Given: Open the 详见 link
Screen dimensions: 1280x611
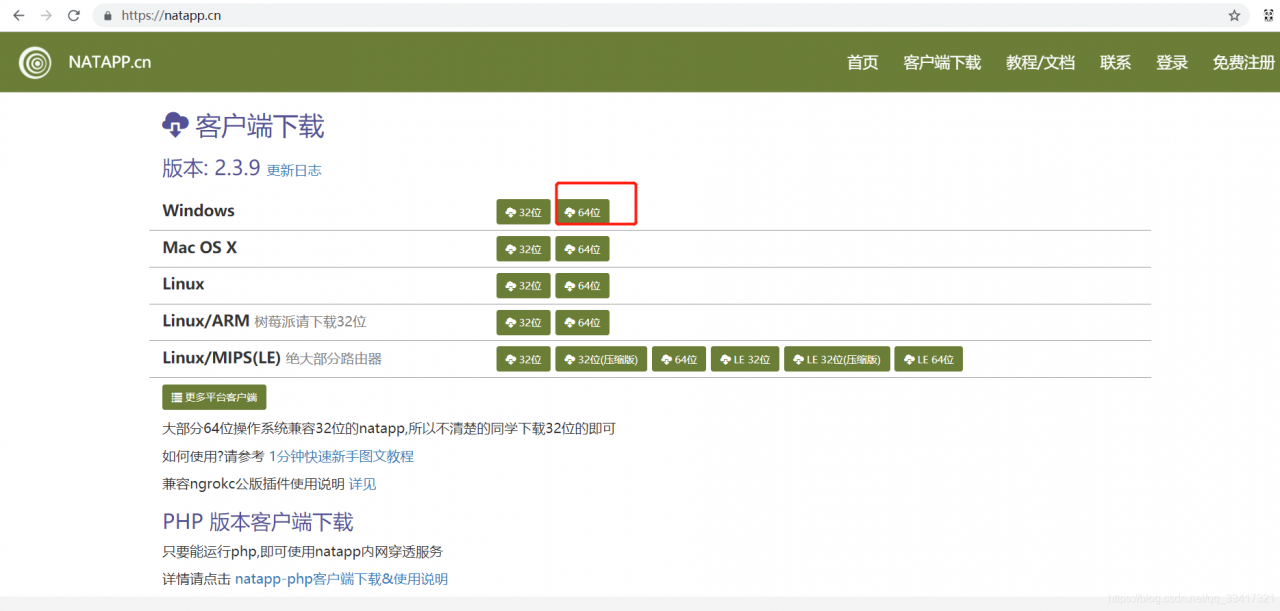Looking at the screenshot, I should tap(362, 484).
